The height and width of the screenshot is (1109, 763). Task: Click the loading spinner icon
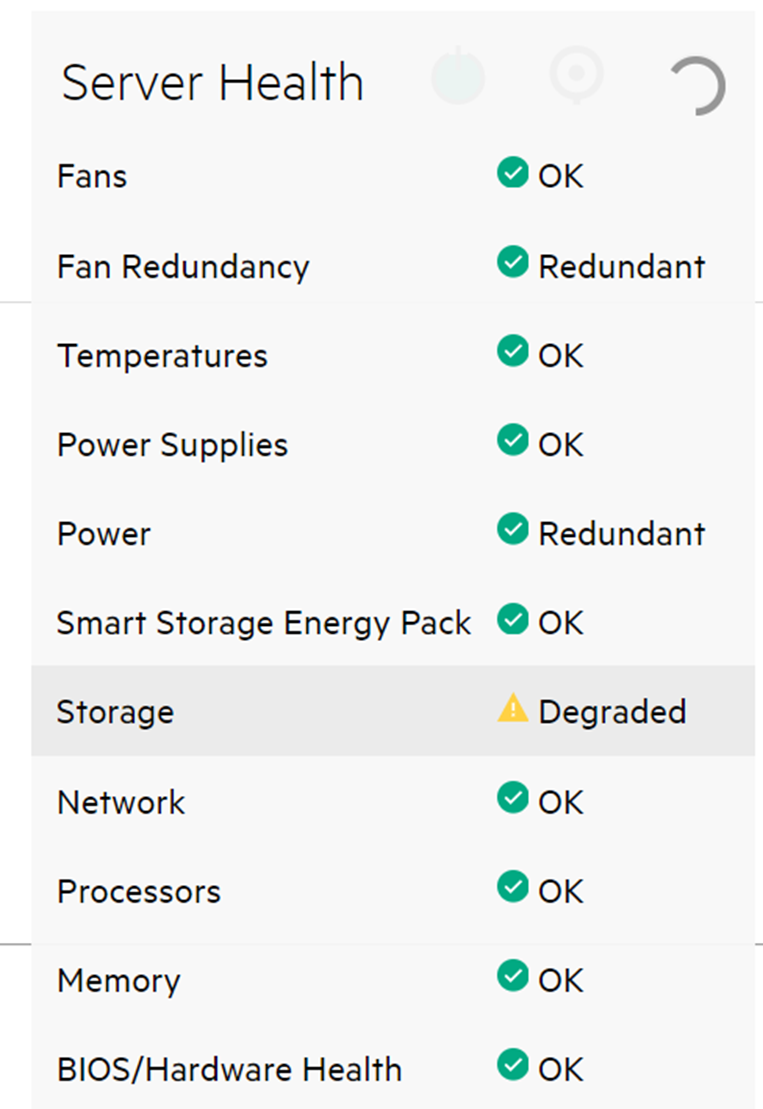pos(697,86)
